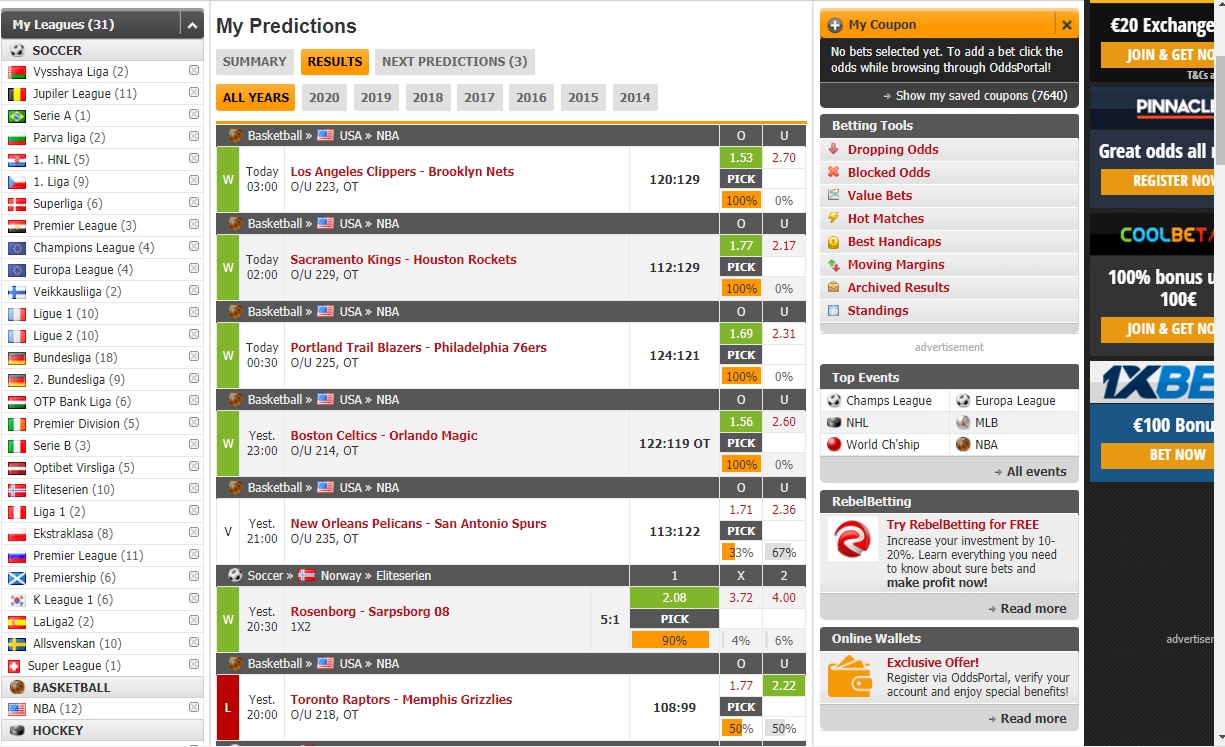Remove Parva liga from My Leagues
Image resolution: width=1225 pixels, height=747 pixels.
[194, 137]
